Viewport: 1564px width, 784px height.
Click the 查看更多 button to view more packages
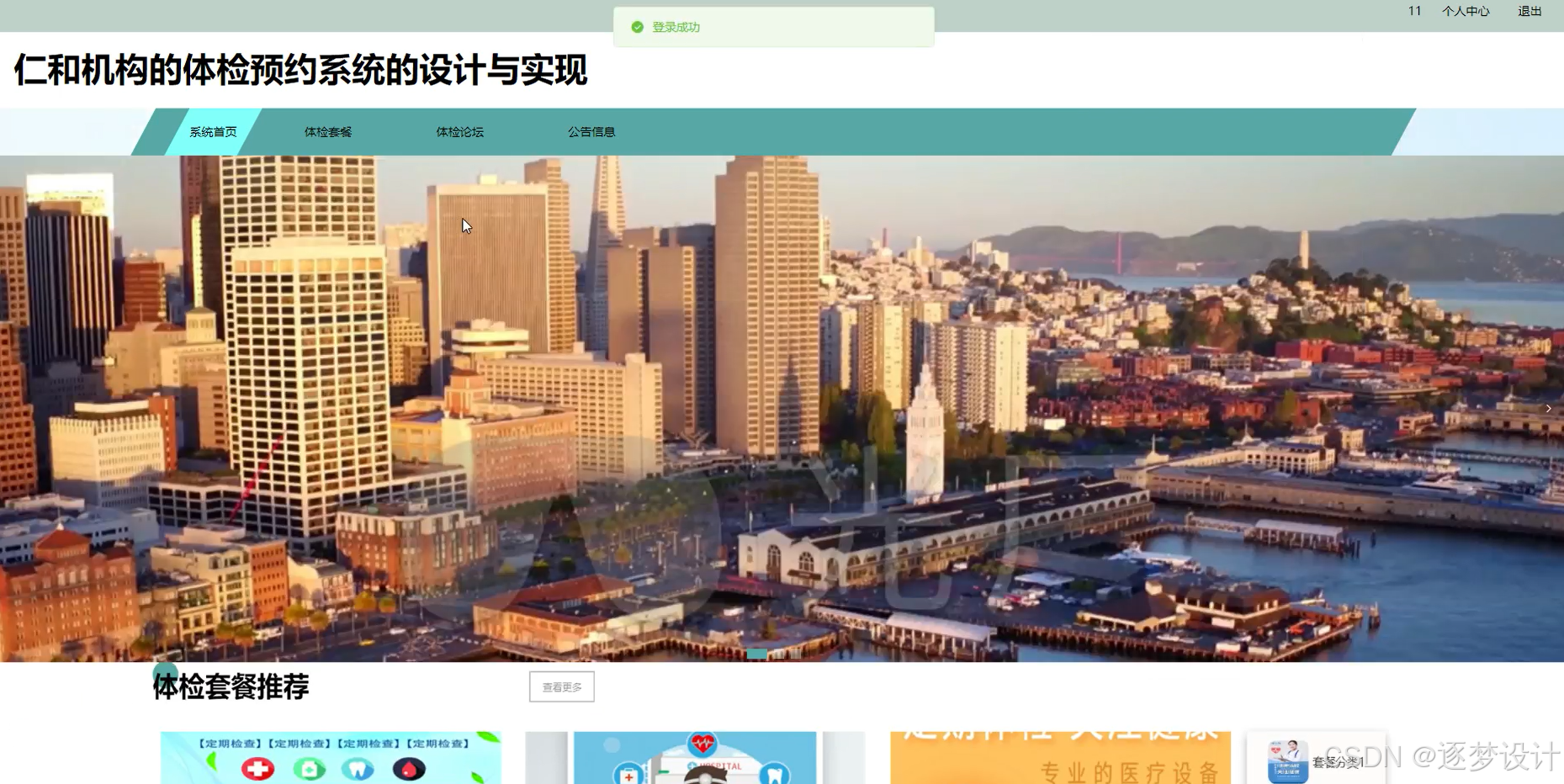[560, 686]
